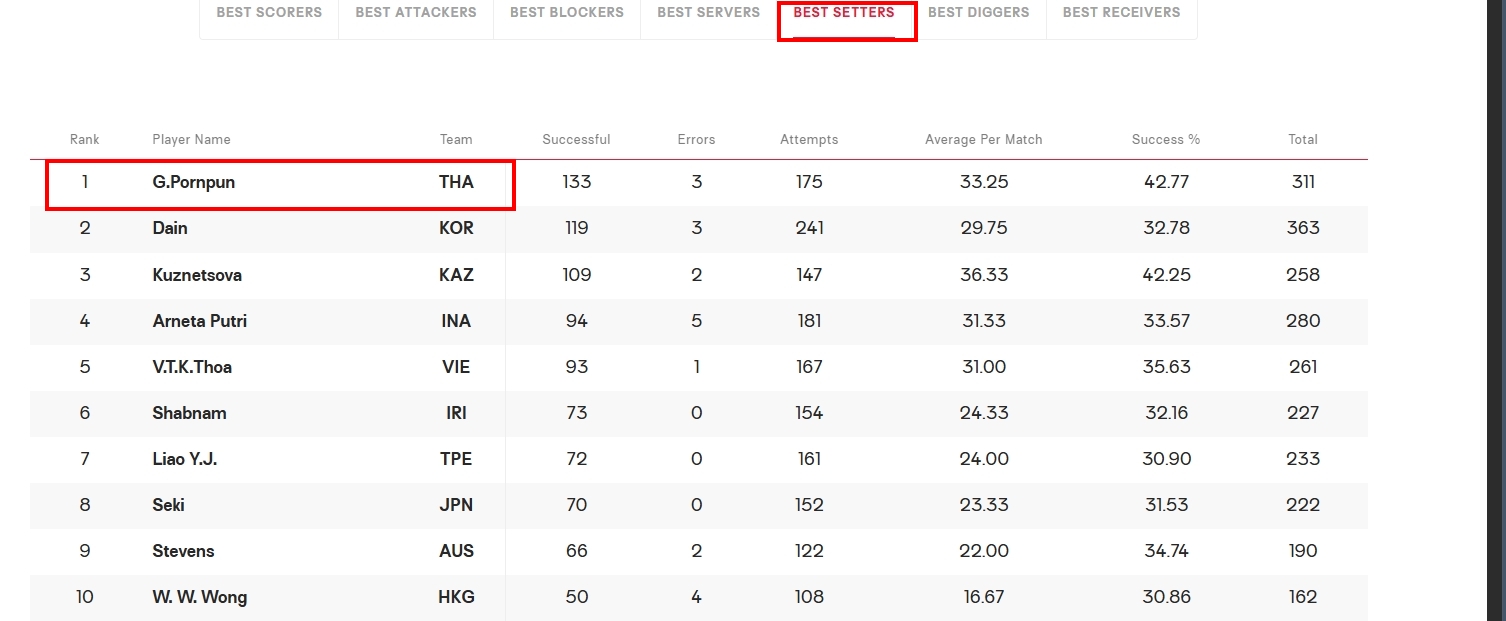
Task: Open player G.Pornpun's name
Action: pos(194,182)
